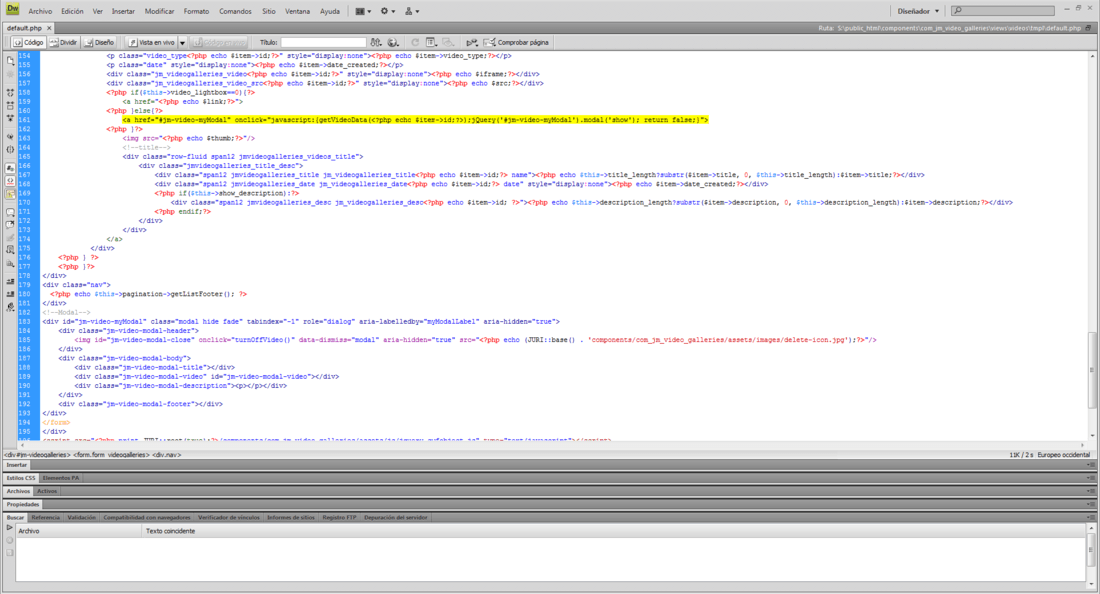The height and width of the screenshot is (594, 1100).
Task: Open the file management icon menu
Action: click(x=376, y=42)
